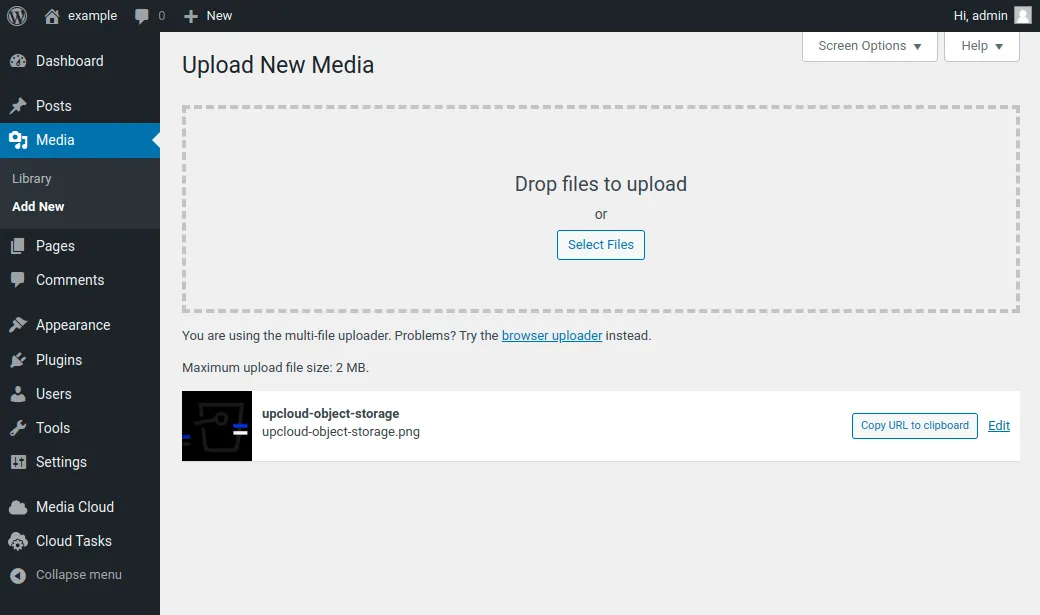Open Dashboard via its gauge icon
Screen dimensions: 1040x615
pos(18,61)
